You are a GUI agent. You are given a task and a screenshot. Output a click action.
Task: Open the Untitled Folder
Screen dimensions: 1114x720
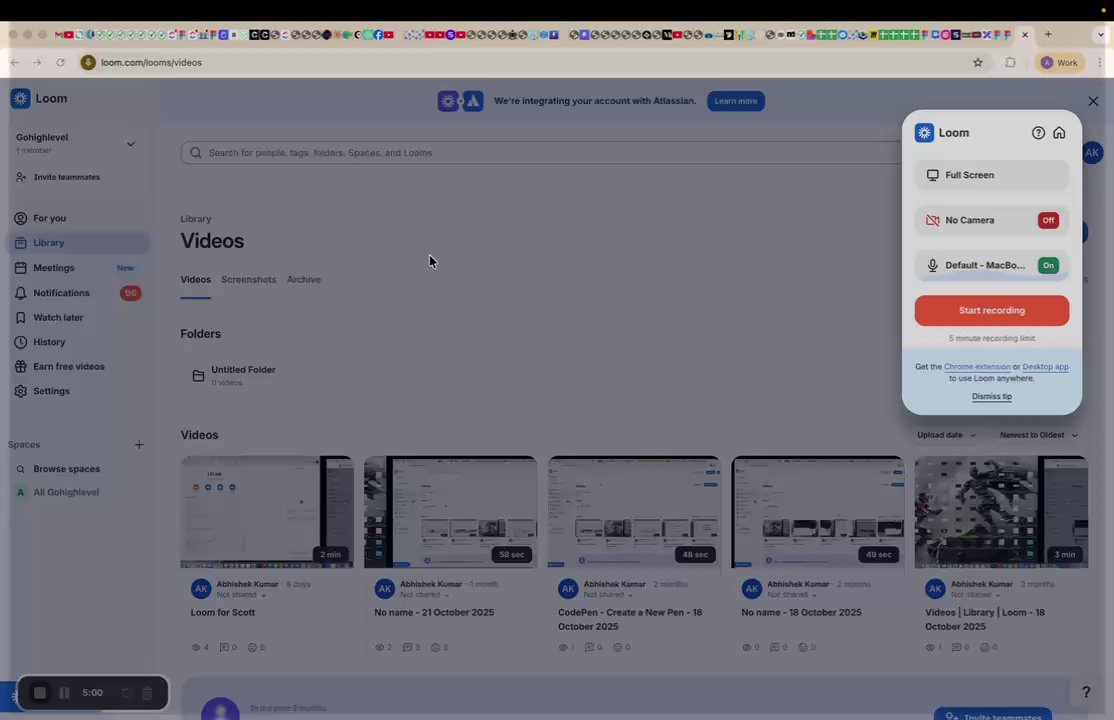pos(266,375)
